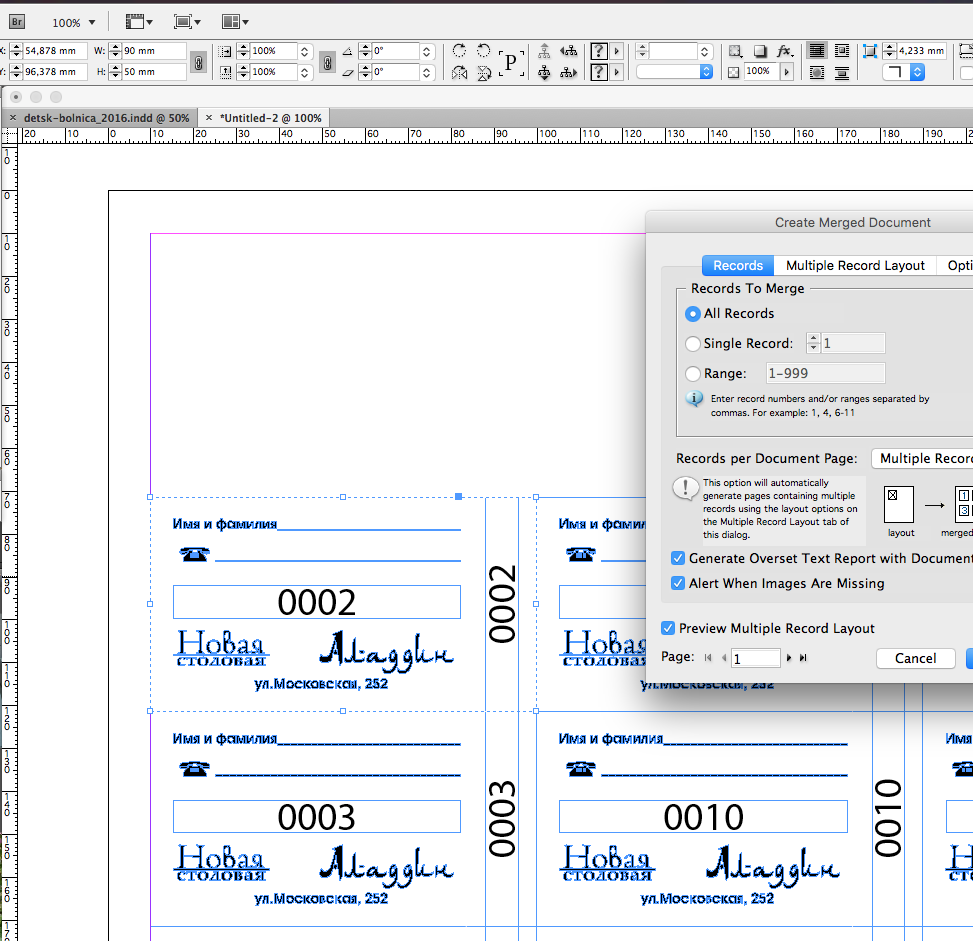Viewport: 973px width, 941px height.
Task: Click the ruler zero-point origin box
Action: [9, 134]
